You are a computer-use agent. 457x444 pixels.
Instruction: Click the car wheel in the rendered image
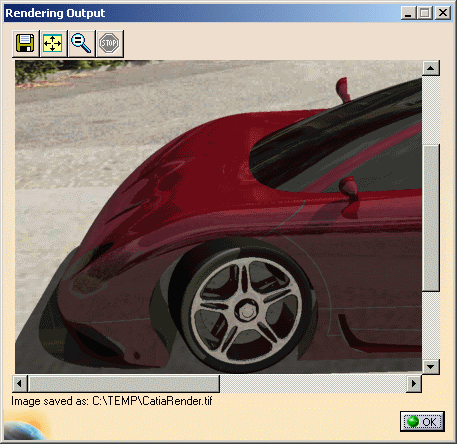247,310
